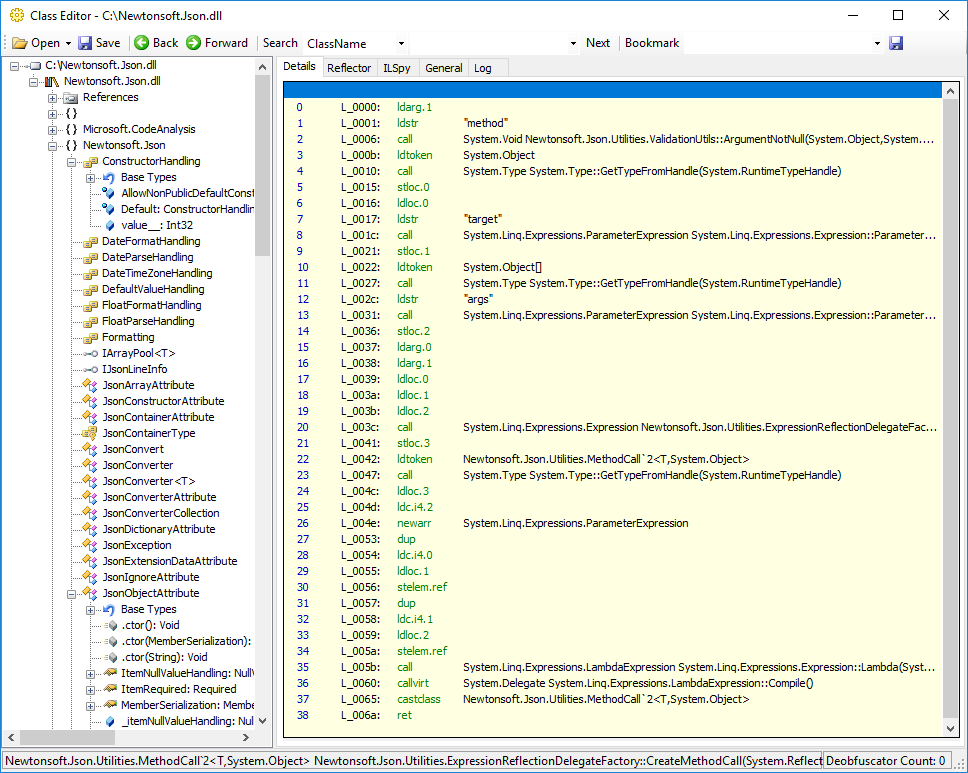Click the Save button label
The height and width of the screenshot is (773, 968).
click(108, 43)
